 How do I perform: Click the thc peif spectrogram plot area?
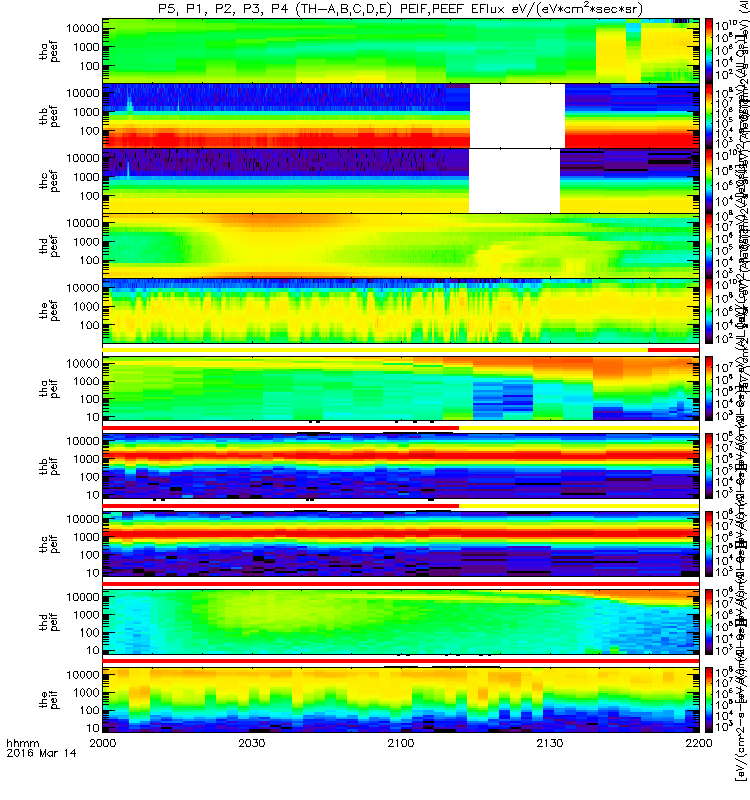pyautogui.click(x=401, y=544)
